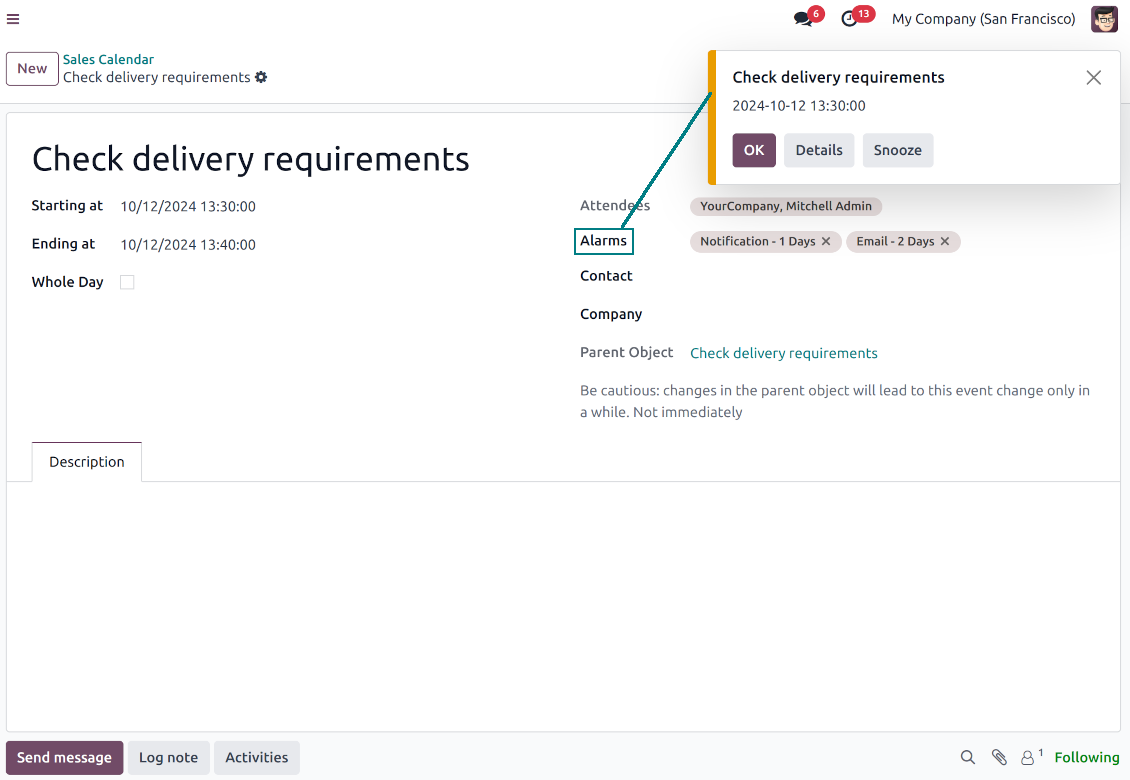Screen dimensions: 1130x780
Task: Click the Following status dropdown
Action: [x=1086, y=757]
